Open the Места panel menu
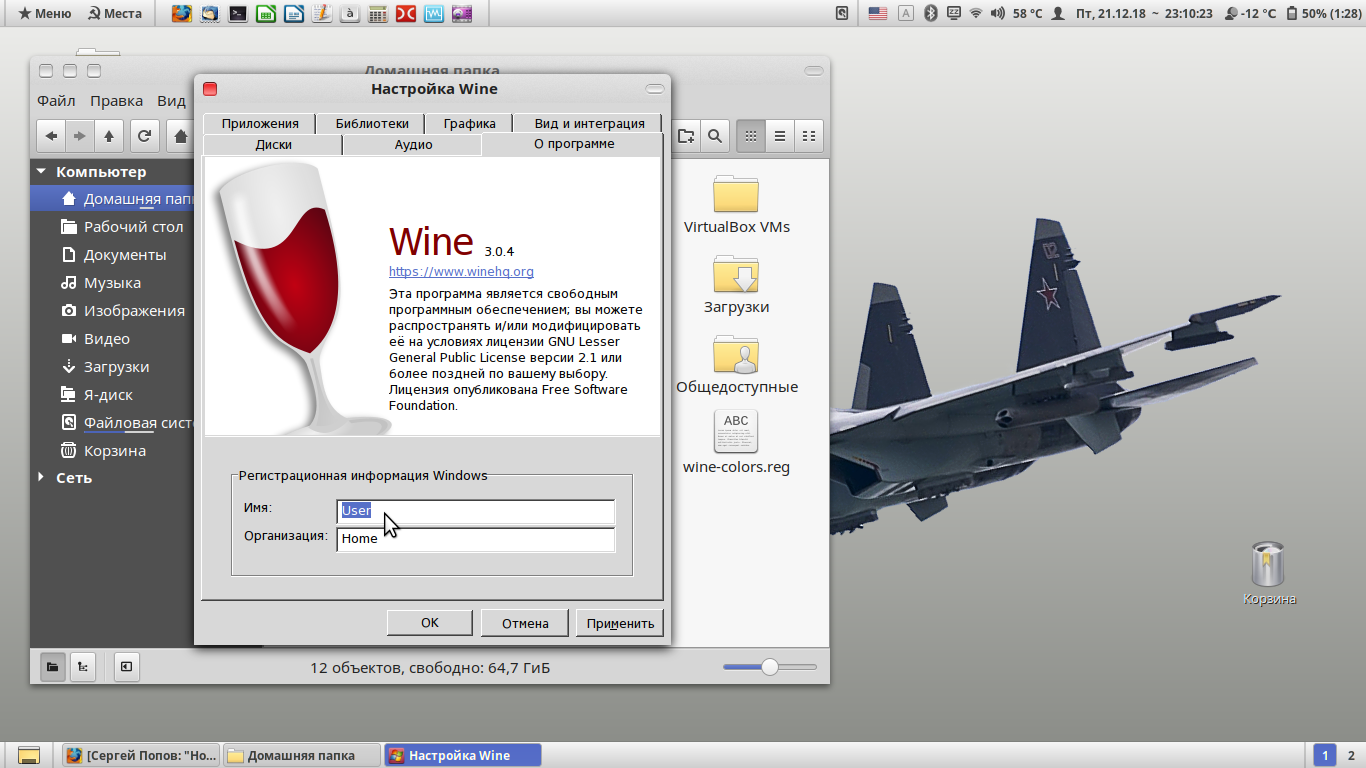1366x768 pixels. click(115, 14)
